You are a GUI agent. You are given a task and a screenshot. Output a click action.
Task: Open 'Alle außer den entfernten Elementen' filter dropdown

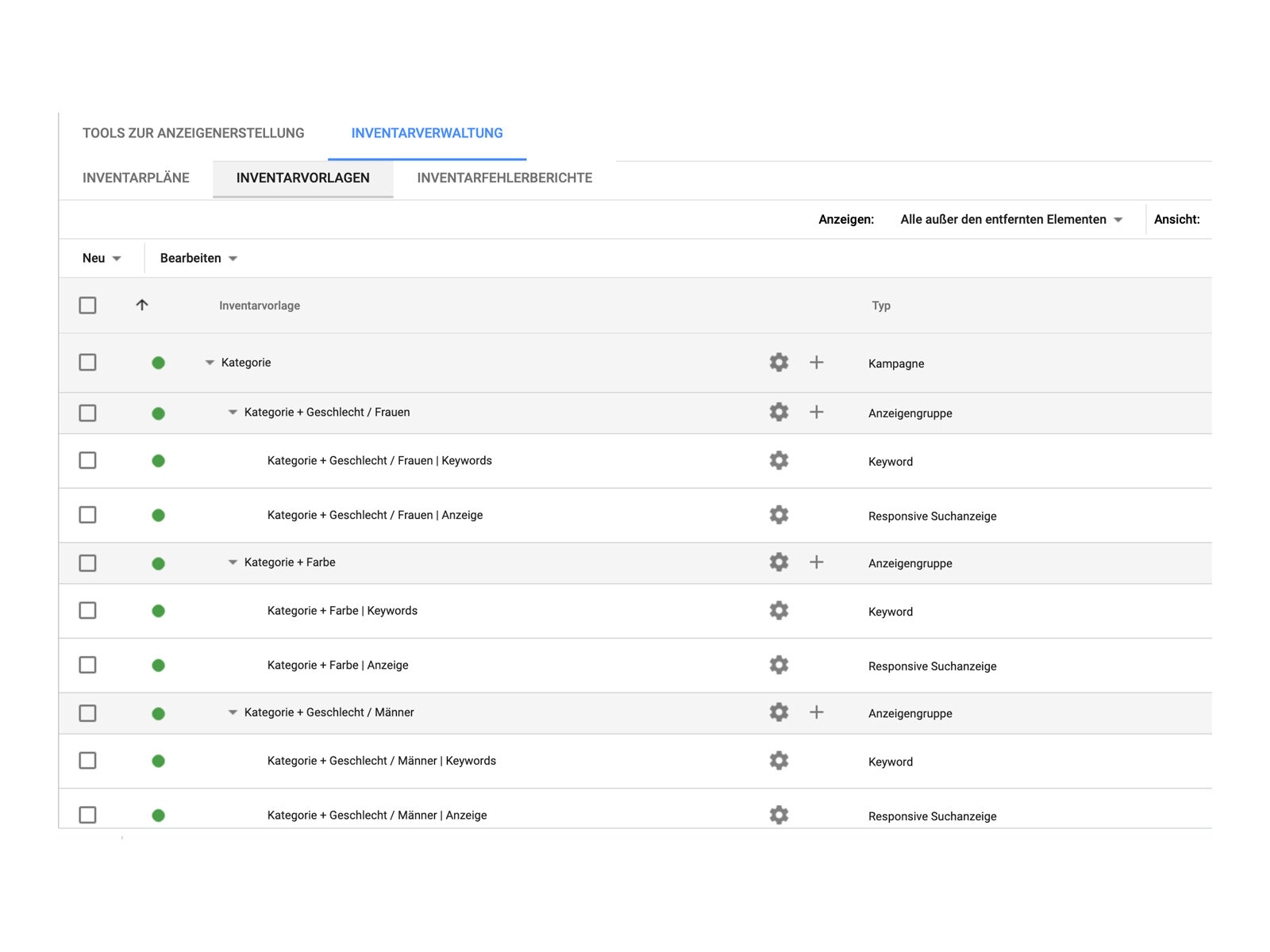coord(1011,219)
